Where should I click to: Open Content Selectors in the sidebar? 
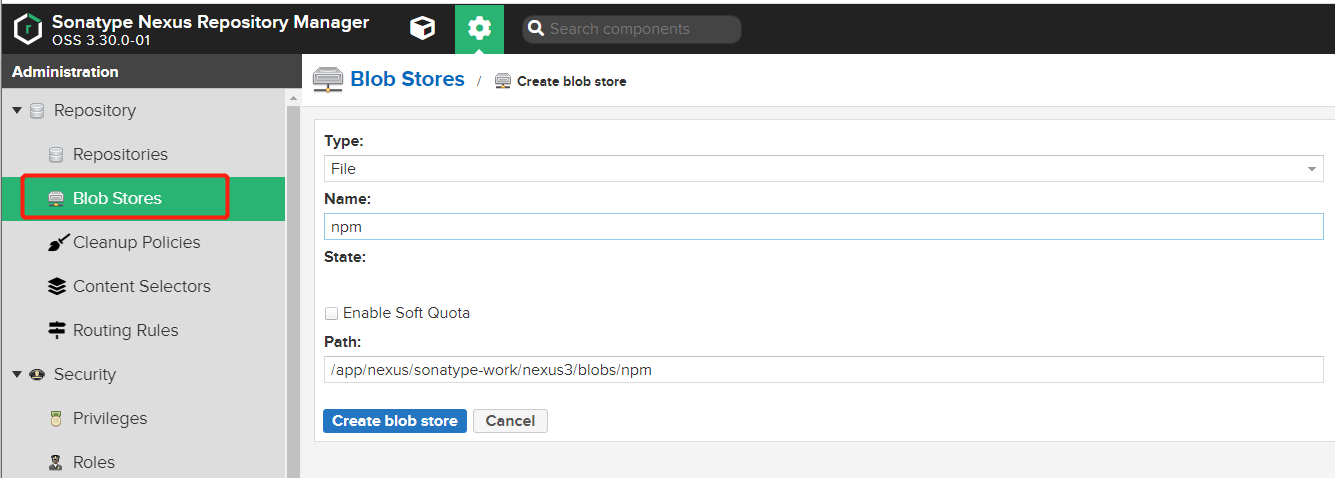(142, 286)
